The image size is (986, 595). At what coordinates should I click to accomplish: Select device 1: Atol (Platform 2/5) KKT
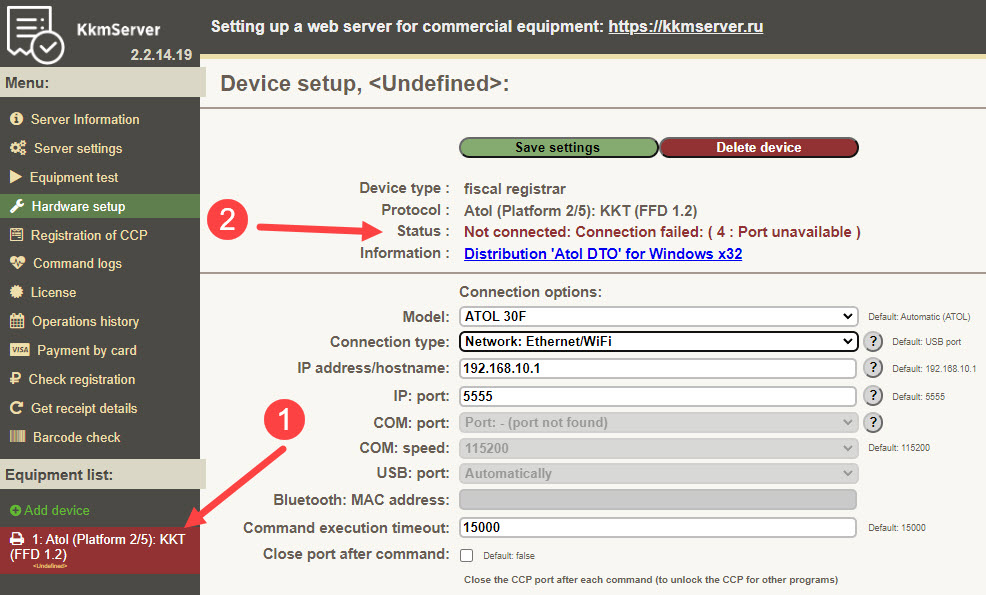coord(100,550)
